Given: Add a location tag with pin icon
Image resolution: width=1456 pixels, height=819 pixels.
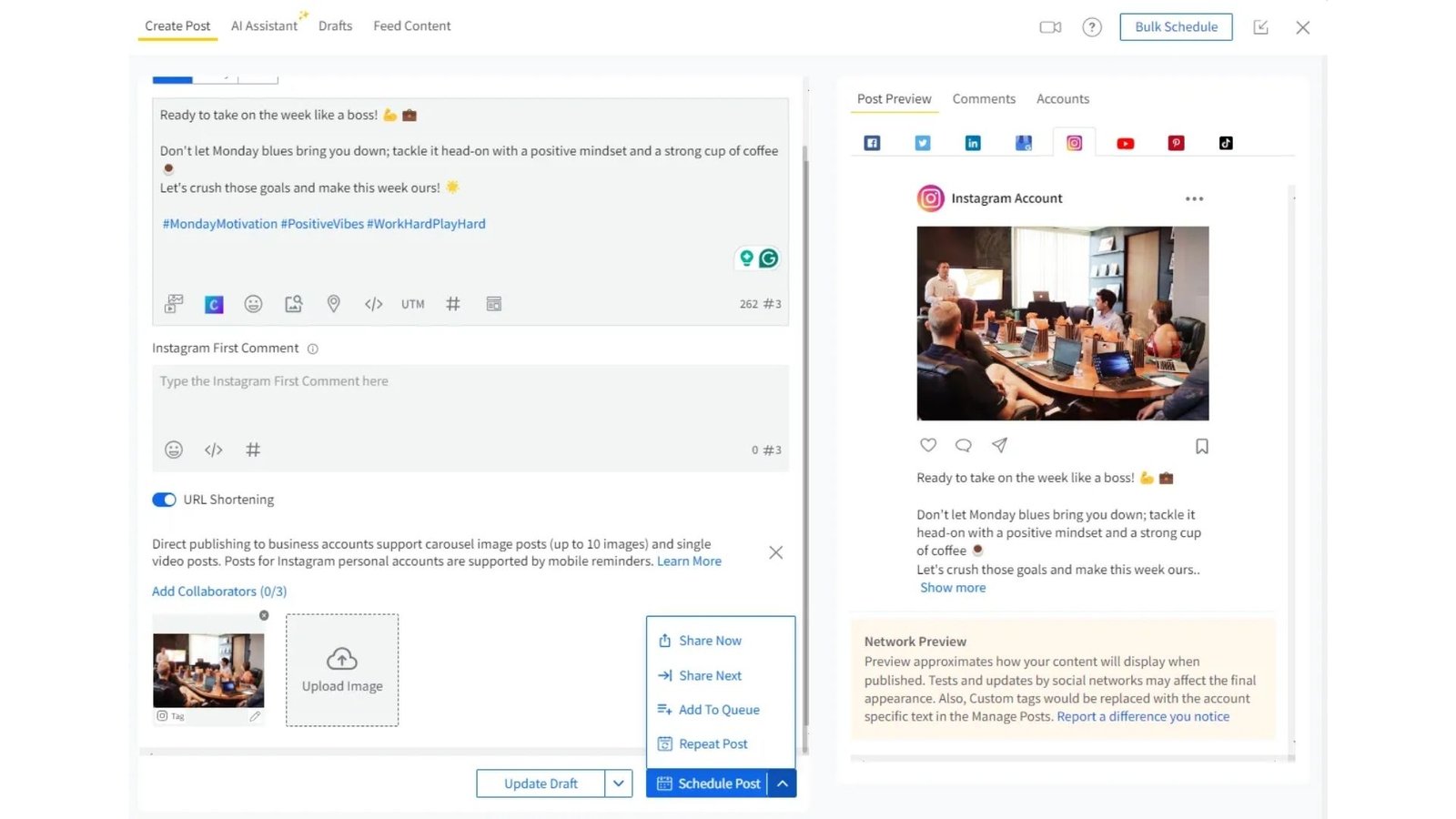Looking at the screenshot, I should [x=334, y=304].
